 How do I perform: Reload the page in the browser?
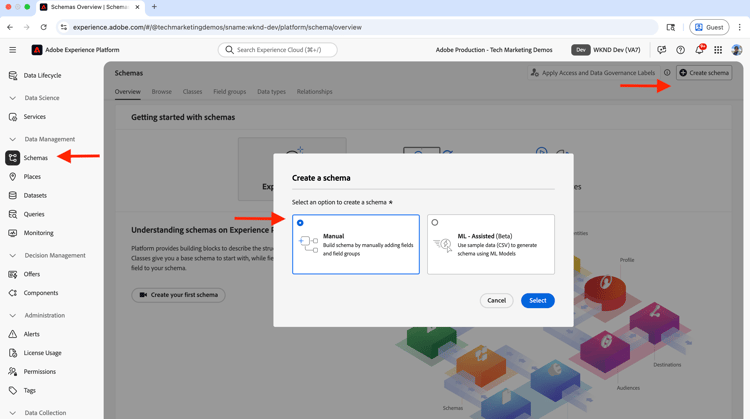(x=44, y=27)
